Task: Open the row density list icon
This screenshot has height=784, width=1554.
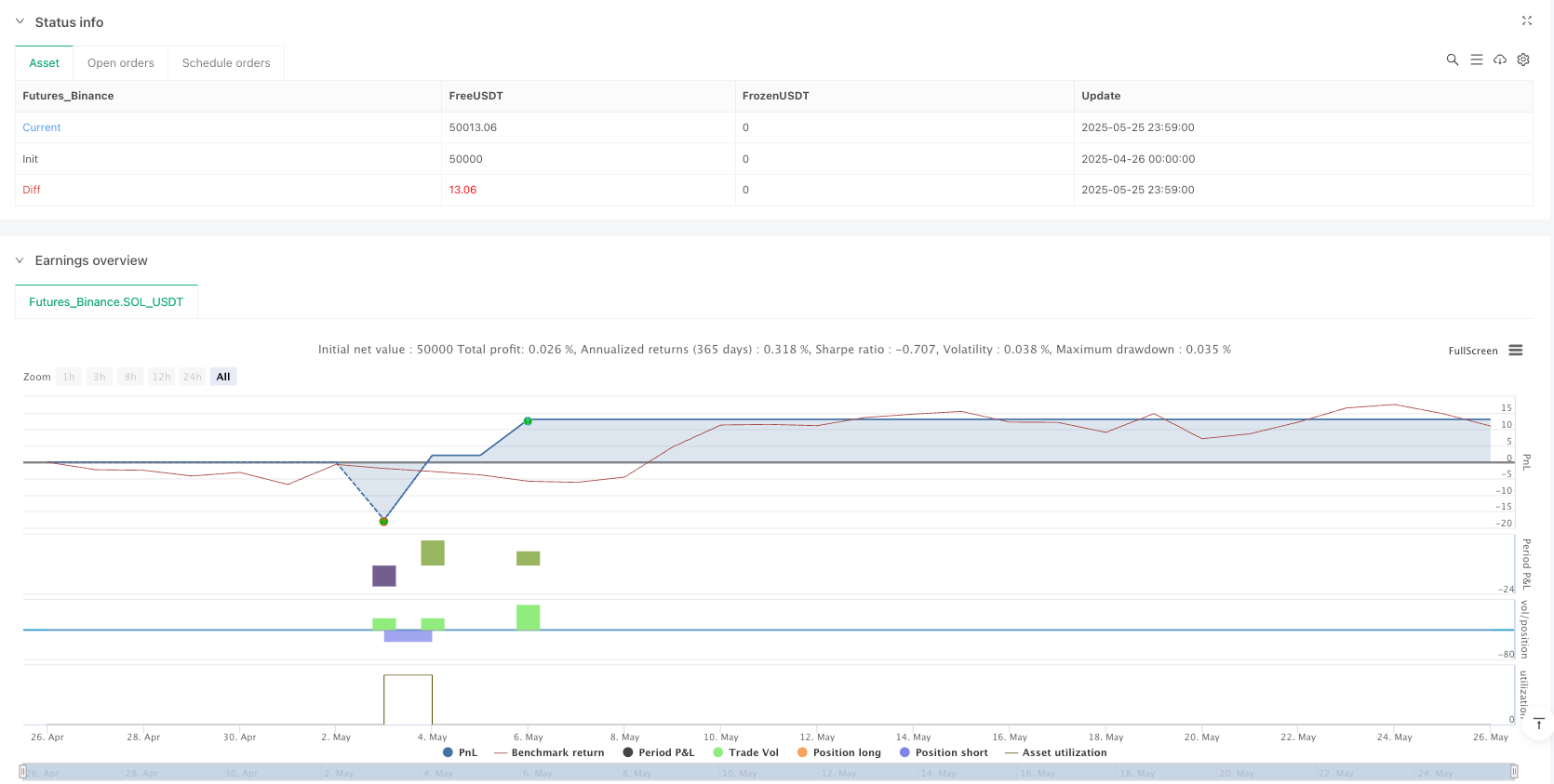Action: [x=1476, y=60]
